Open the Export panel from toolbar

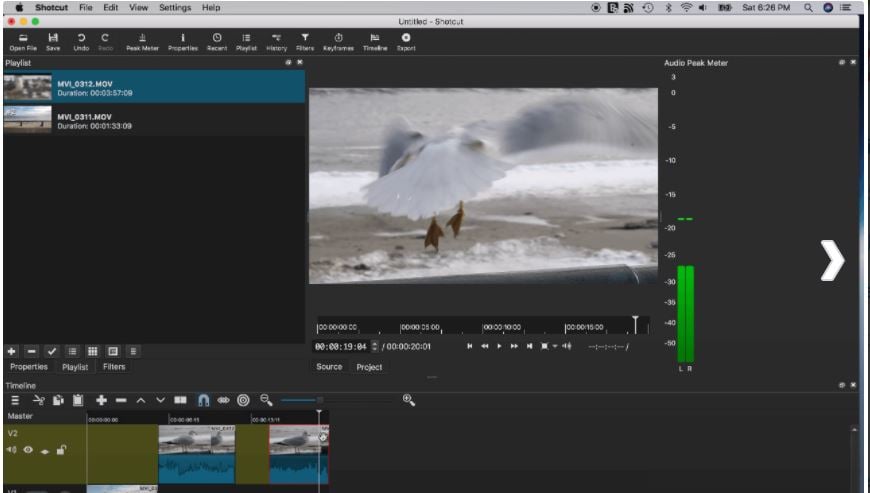[405, 40]
